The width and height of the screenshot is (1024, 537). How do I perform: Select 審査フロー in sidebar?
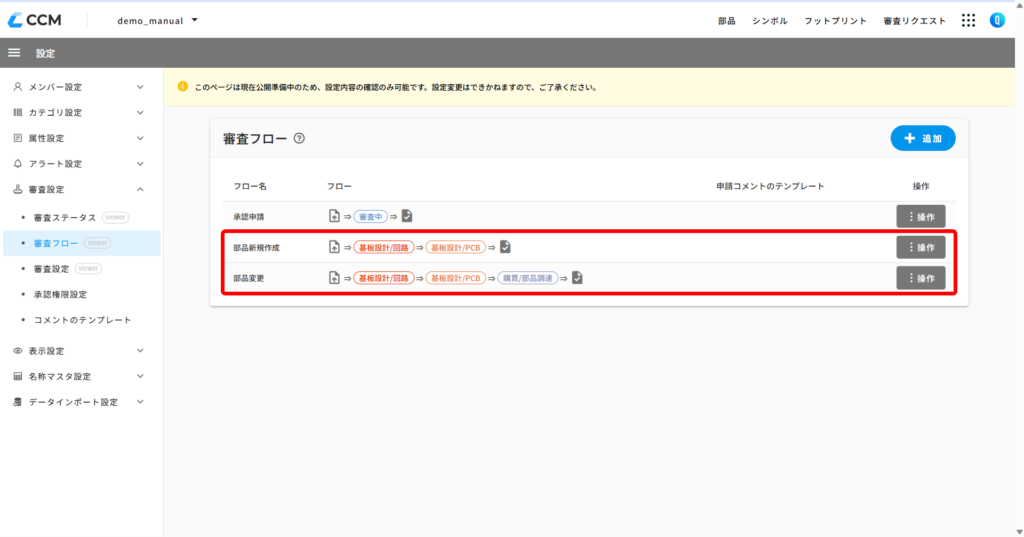tap(81, 243)
